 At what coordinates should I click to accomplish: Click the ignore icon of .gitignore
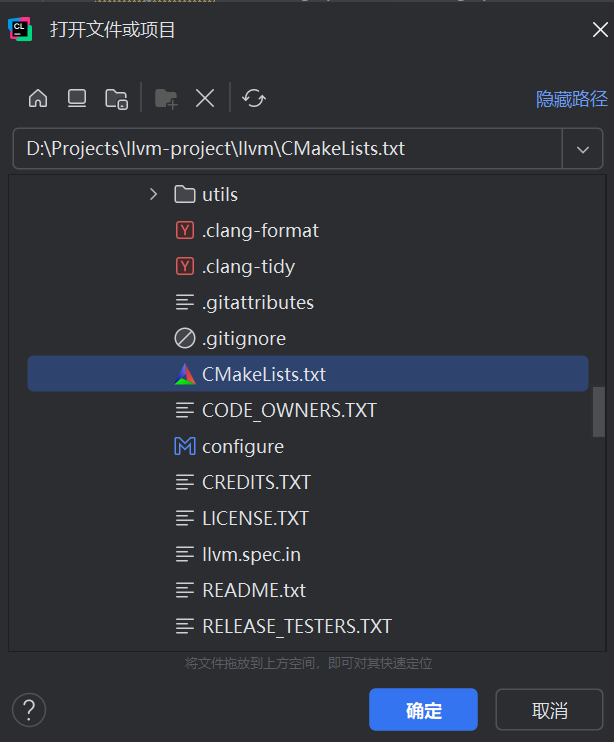point(185,338)
